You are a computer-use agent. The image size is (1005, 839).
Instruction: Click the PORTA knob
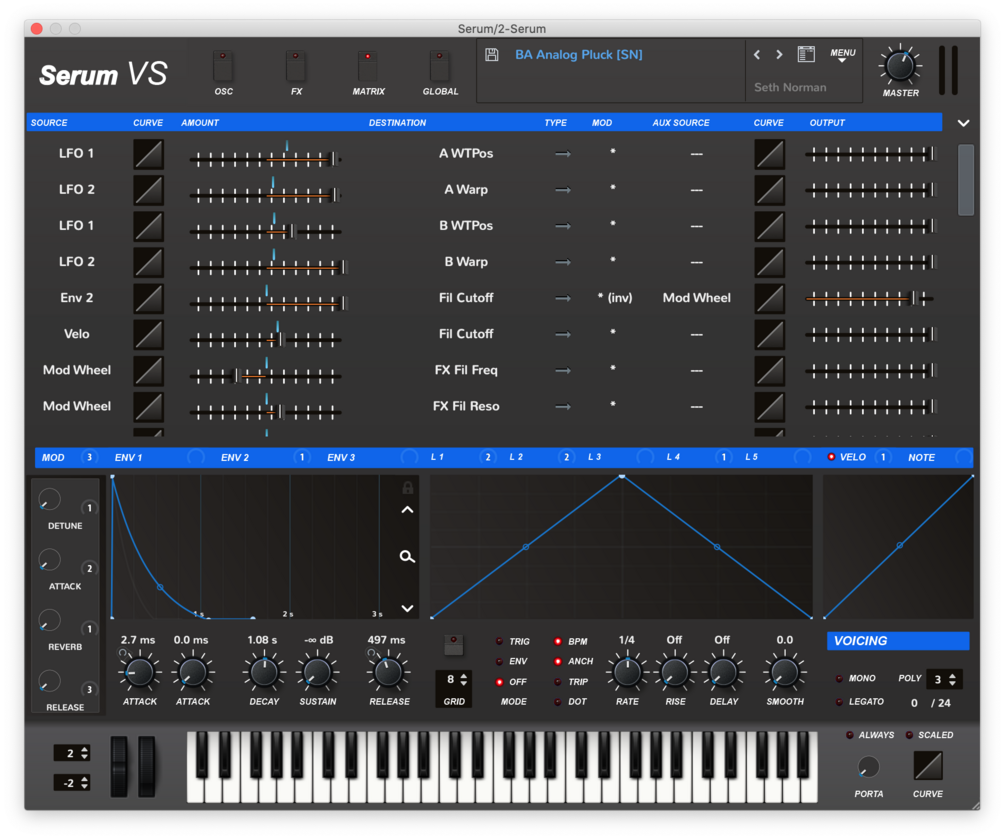(868, 766)
